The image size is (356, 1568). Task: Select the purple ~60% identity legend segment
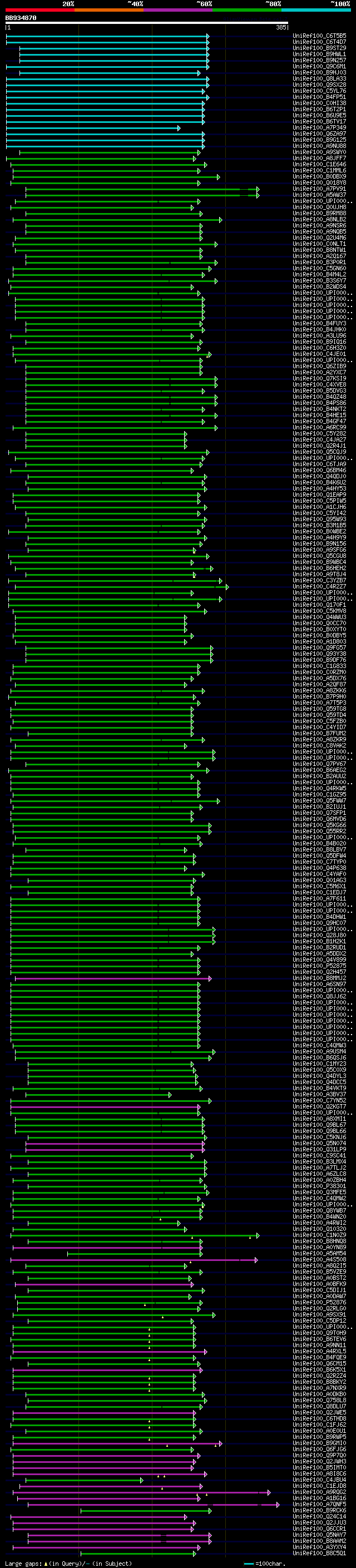179,10
